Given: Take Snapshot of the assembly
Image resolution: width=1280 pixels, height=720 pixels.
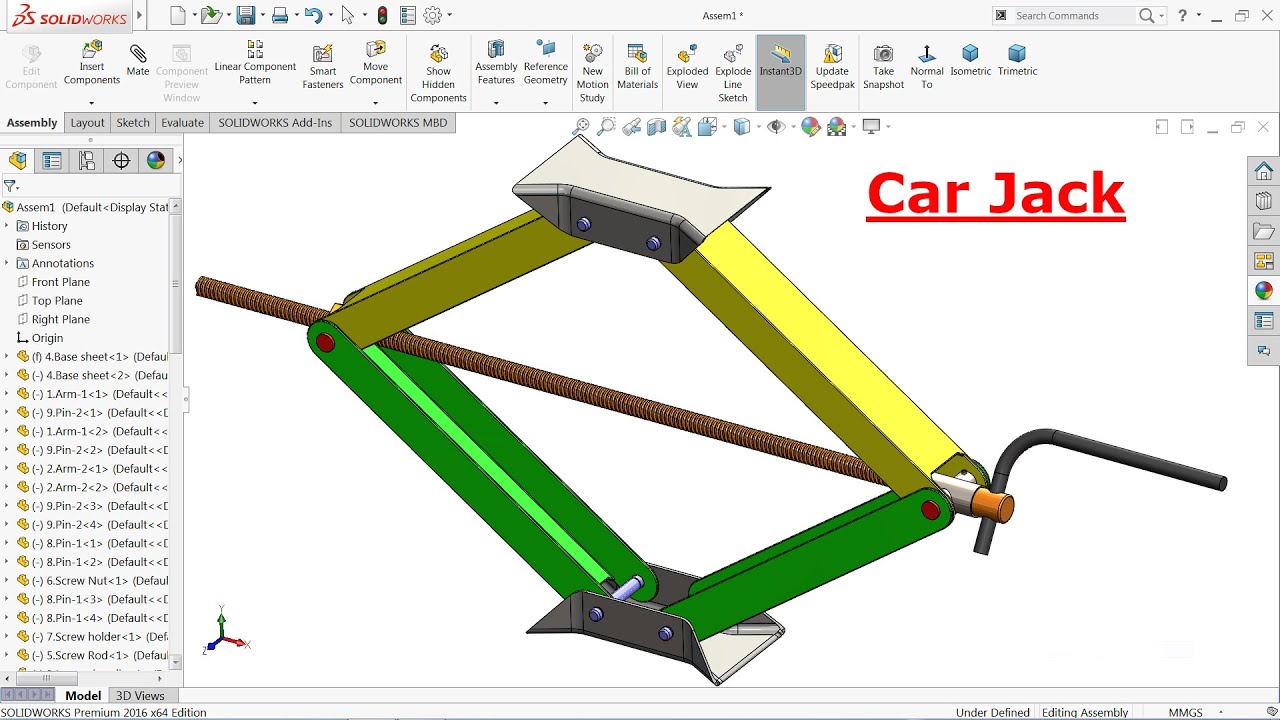Looking at the screenshot, I should point(883,66).
